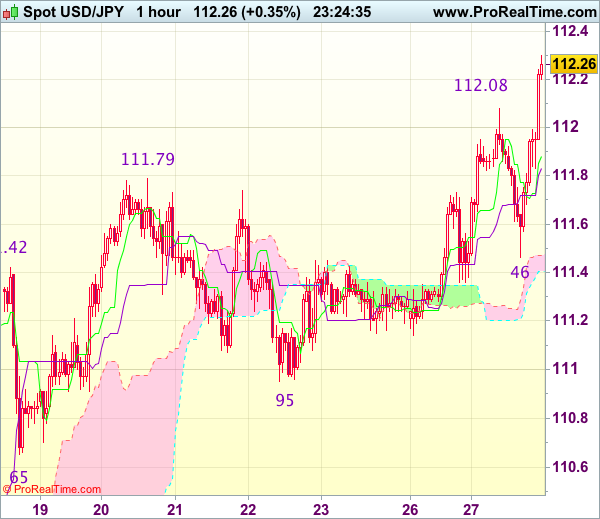Image resolution: width=600 pixels, height=519 pixels.
Task: Click the date label 27 on time axis
Action: click(471, 510)
